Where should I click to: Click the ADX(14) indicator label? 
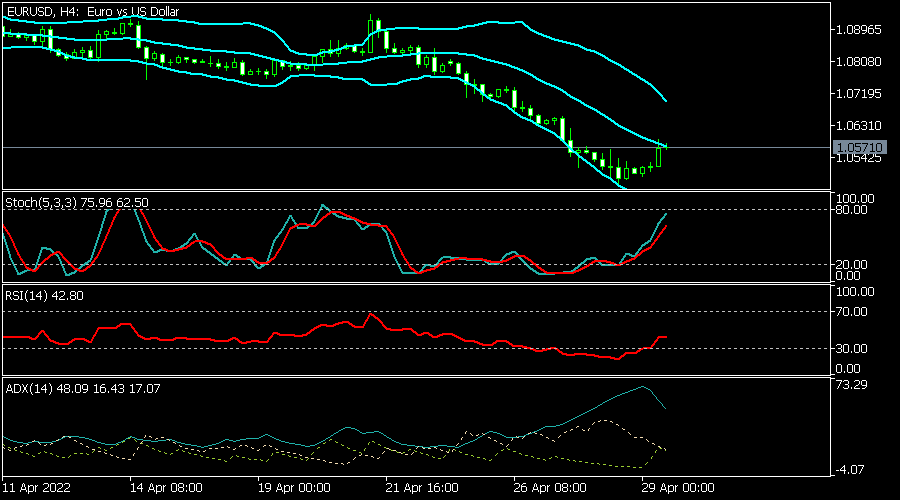point(83,389)
